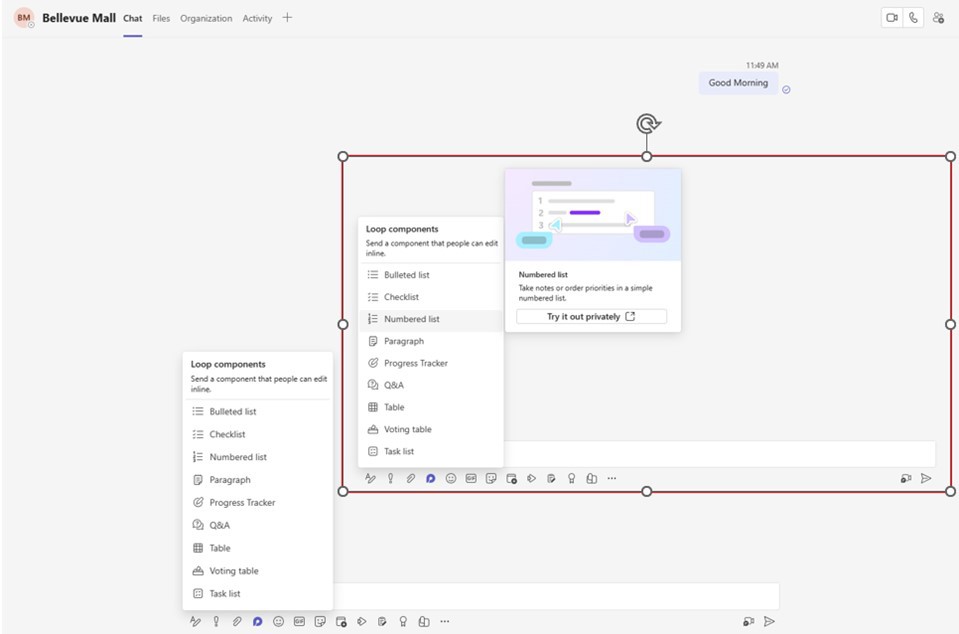Open stickers in the lower compose toolbar
959x634 pixels.
320,621
